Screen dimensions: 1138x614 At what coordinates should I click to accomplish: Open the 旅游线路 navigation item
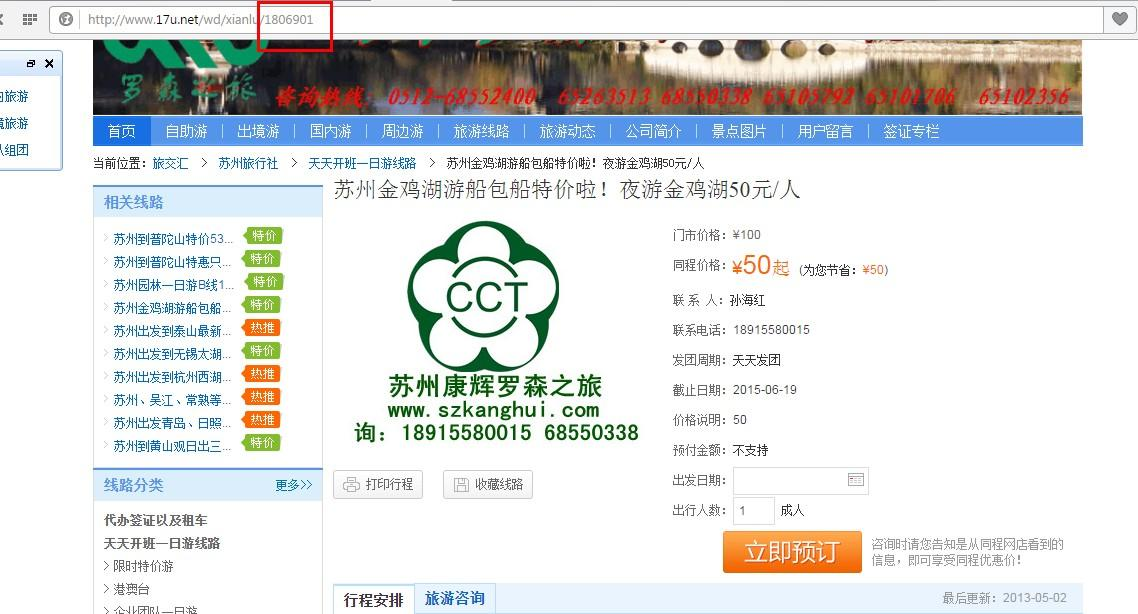pos(481,131)
